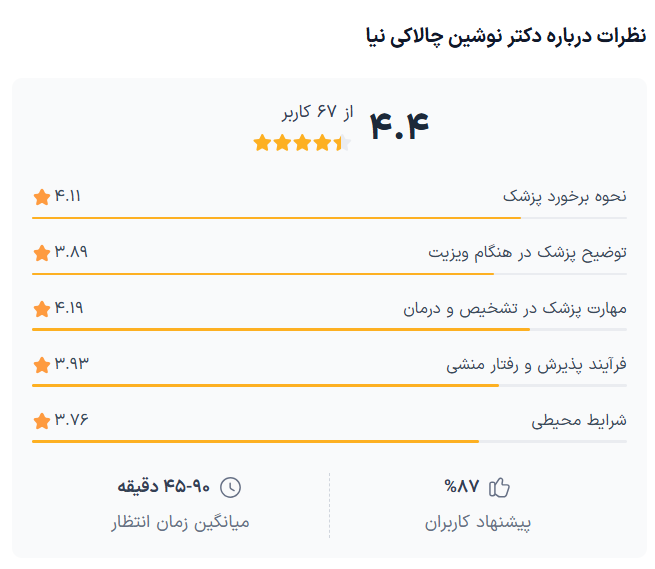The image size is (655, 569).
Task: Click the overall 4.4 score number
Action: (x=399, y=126)
